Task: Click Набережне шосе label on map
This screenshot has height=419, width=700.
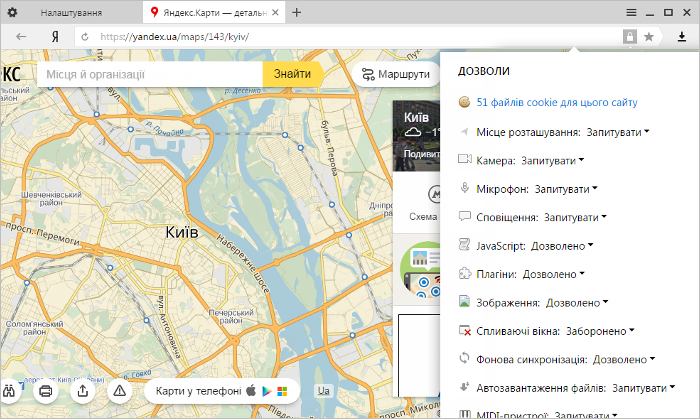Action: click(243, 264)
